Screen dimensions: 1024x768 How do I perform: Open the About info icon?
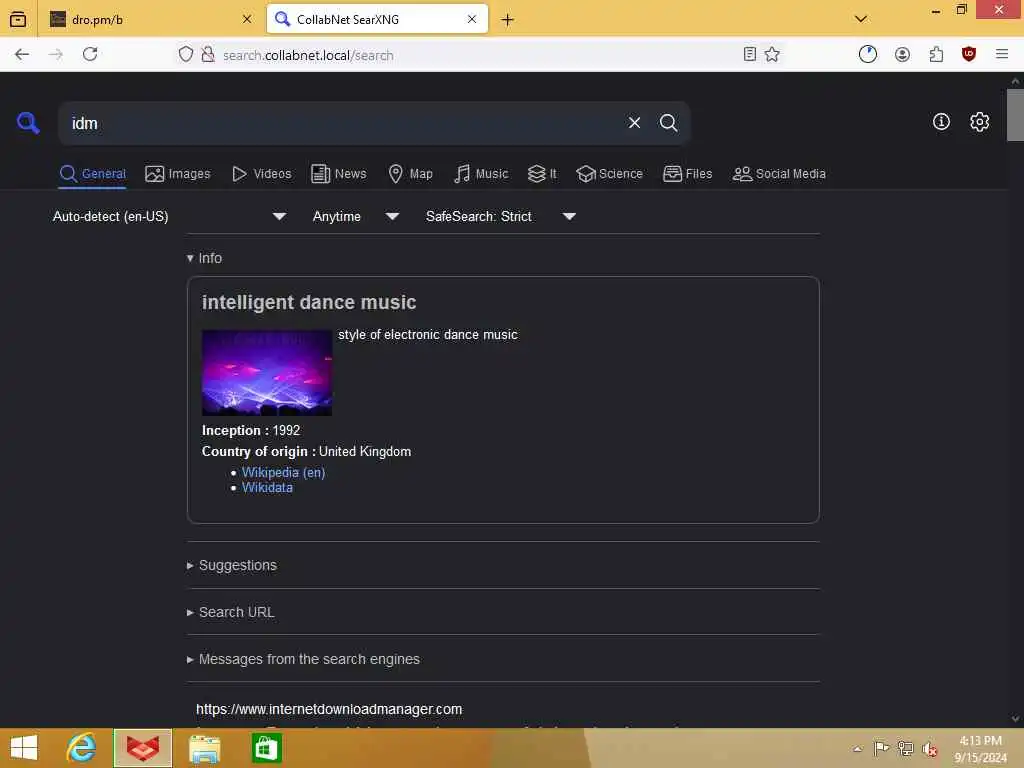pos(941,121)
